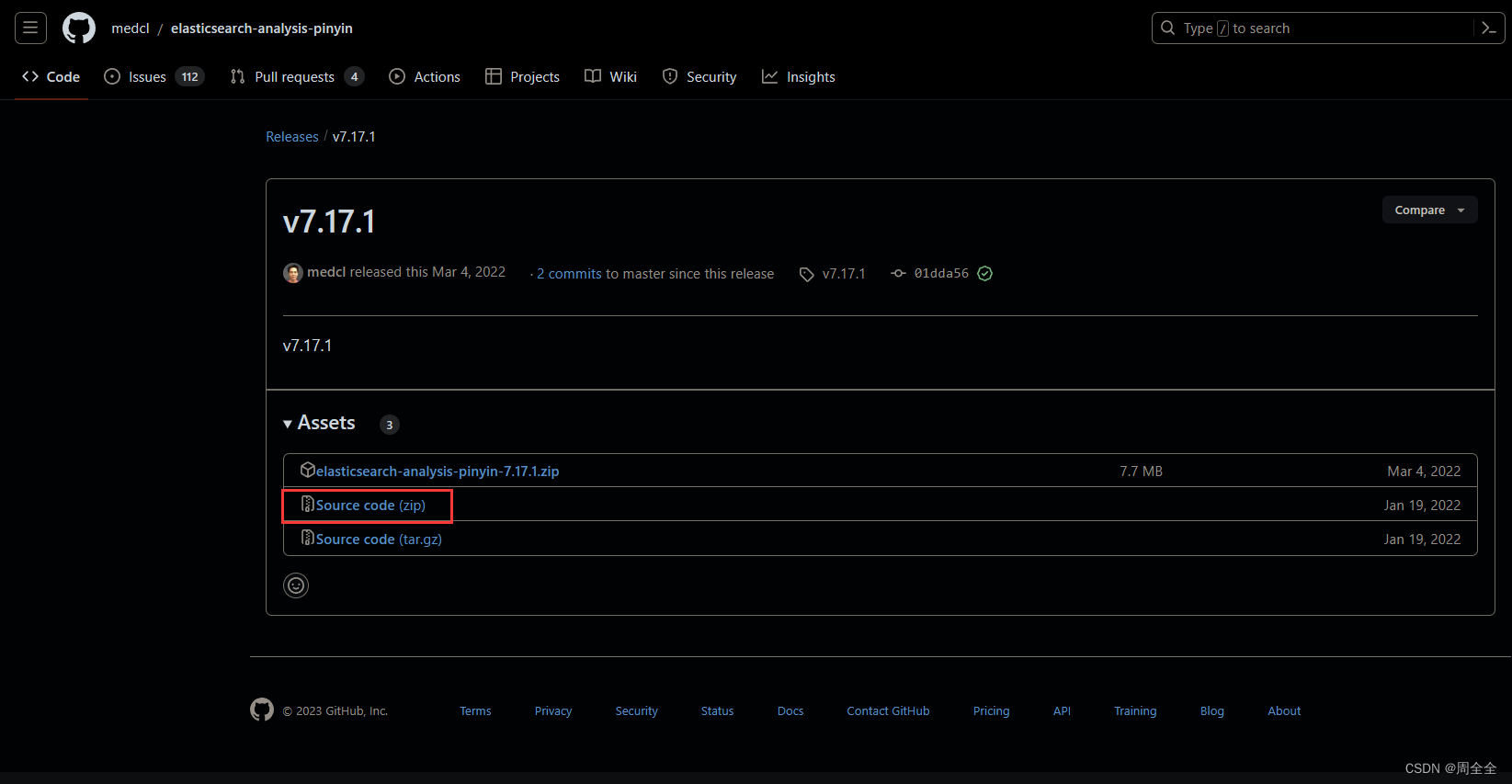Go to GitHub homepage via Octocat logo
The image size is (1512, 784).
[x=79, y=28]
